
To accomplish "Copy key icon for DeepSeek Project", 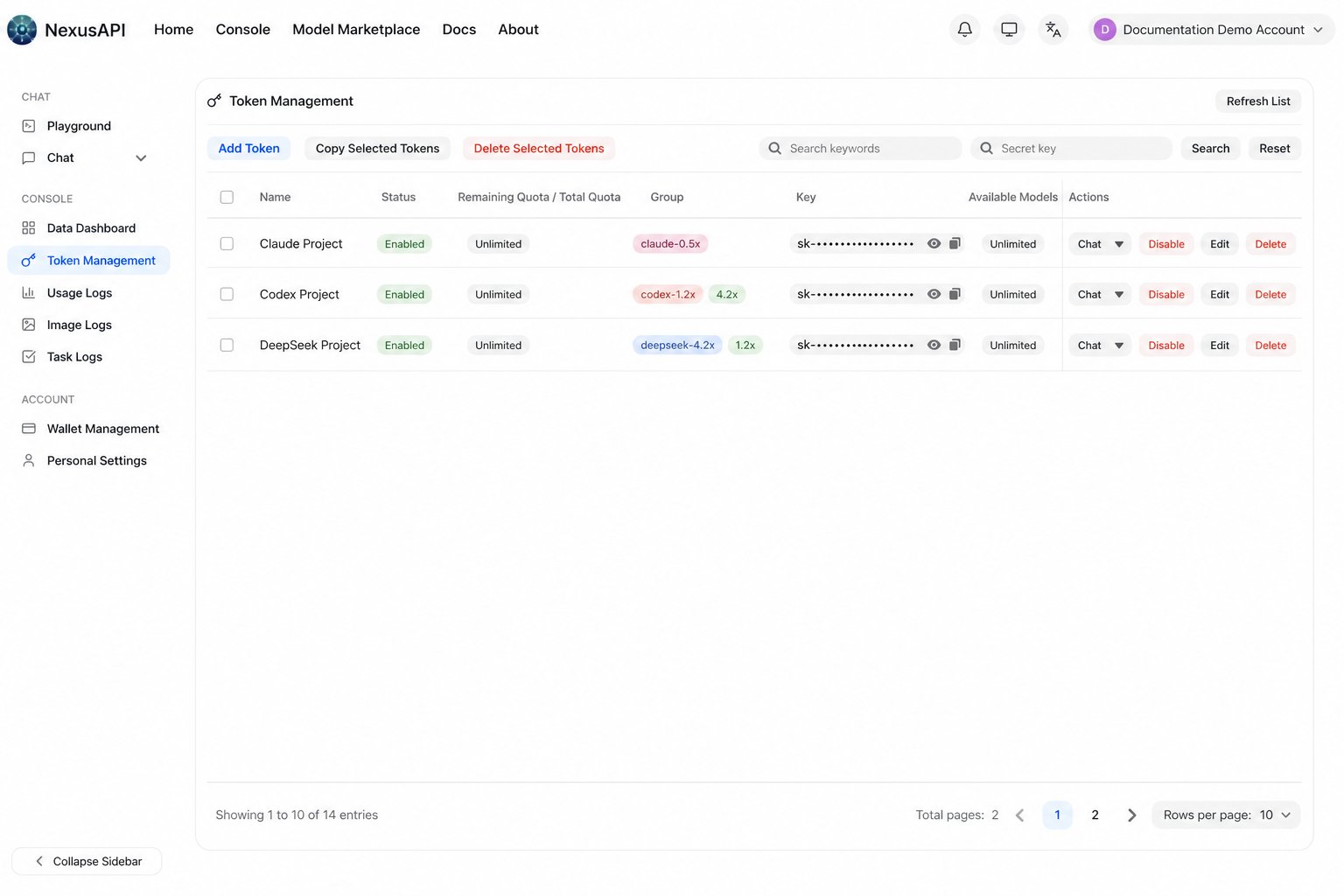I will (955, 346).
